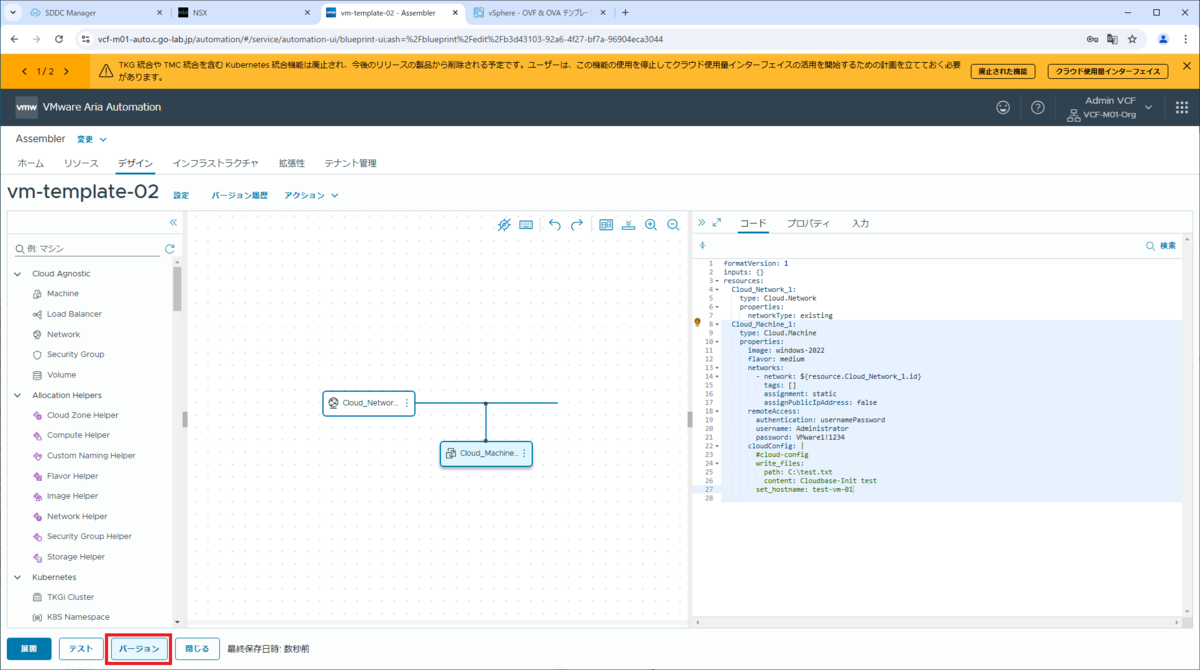Open feedback smiley icon in header
The height and width of the screenshot is (670, 1200).
[x=1003, y=107]
